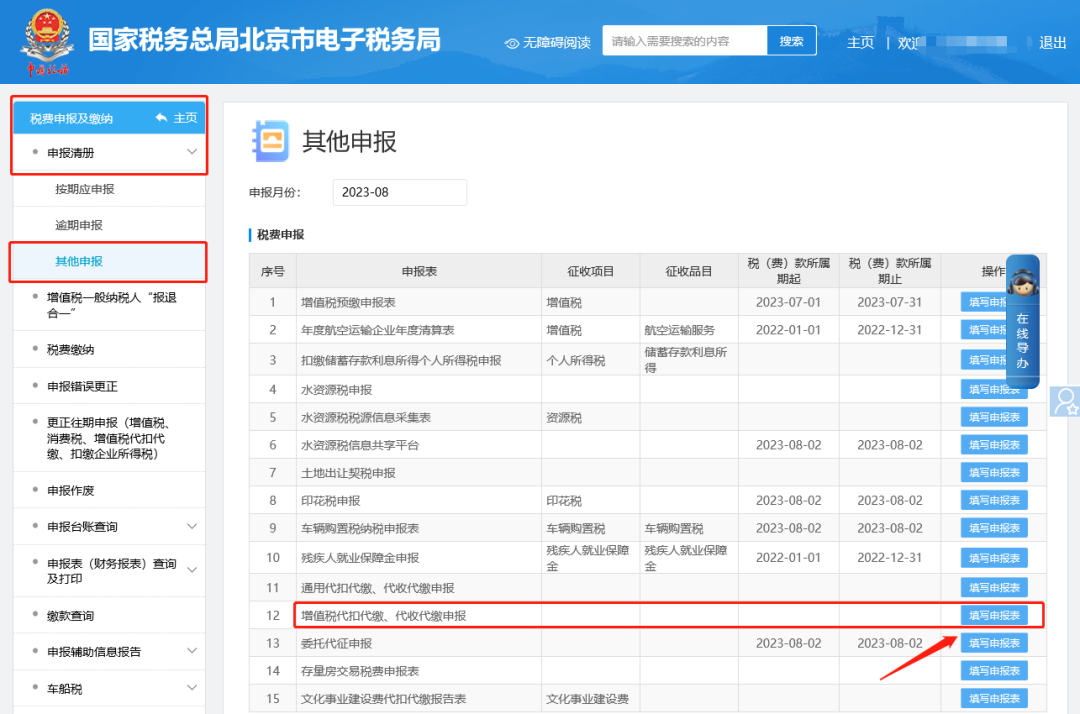Click 填写申报表 for 土地出让契税申报
This screenshot has height=714, width=1080.
(994, 473)
